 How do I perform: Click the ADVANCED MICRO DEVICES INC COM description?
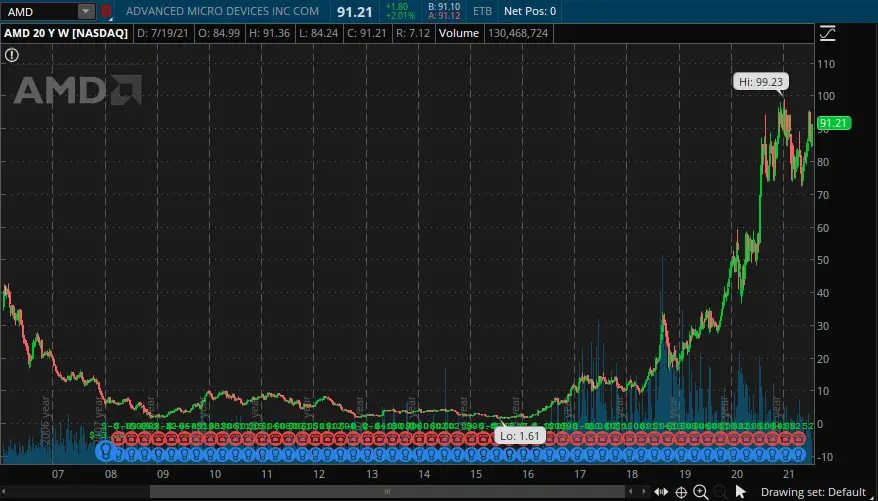point(222,11)
